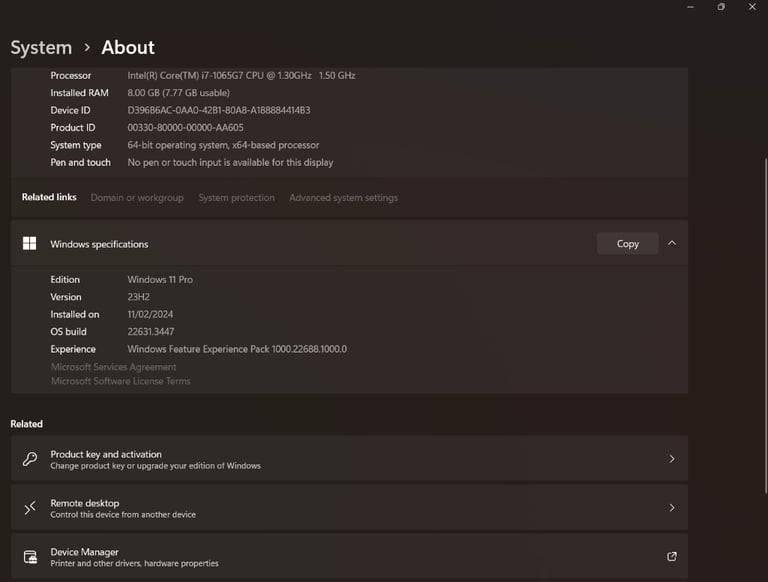Image resolution: width=768 pixels, height=582 pixels.
Task: Click the Related links label
Action: [x=49, y=197]
